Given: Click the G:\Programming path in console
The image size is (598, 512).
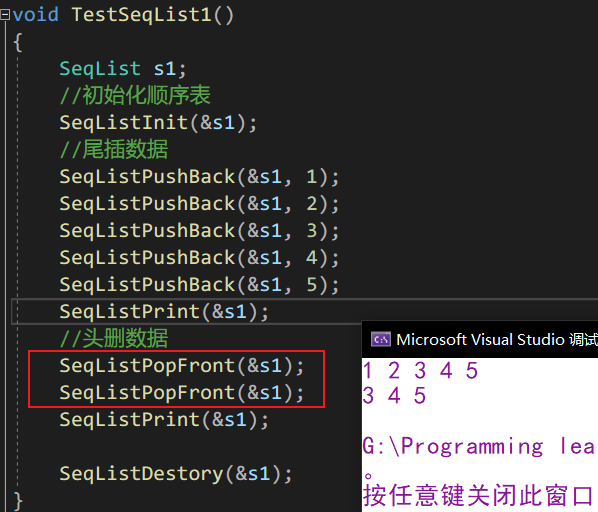Looking at the screenshot, I should coord(453,446).
